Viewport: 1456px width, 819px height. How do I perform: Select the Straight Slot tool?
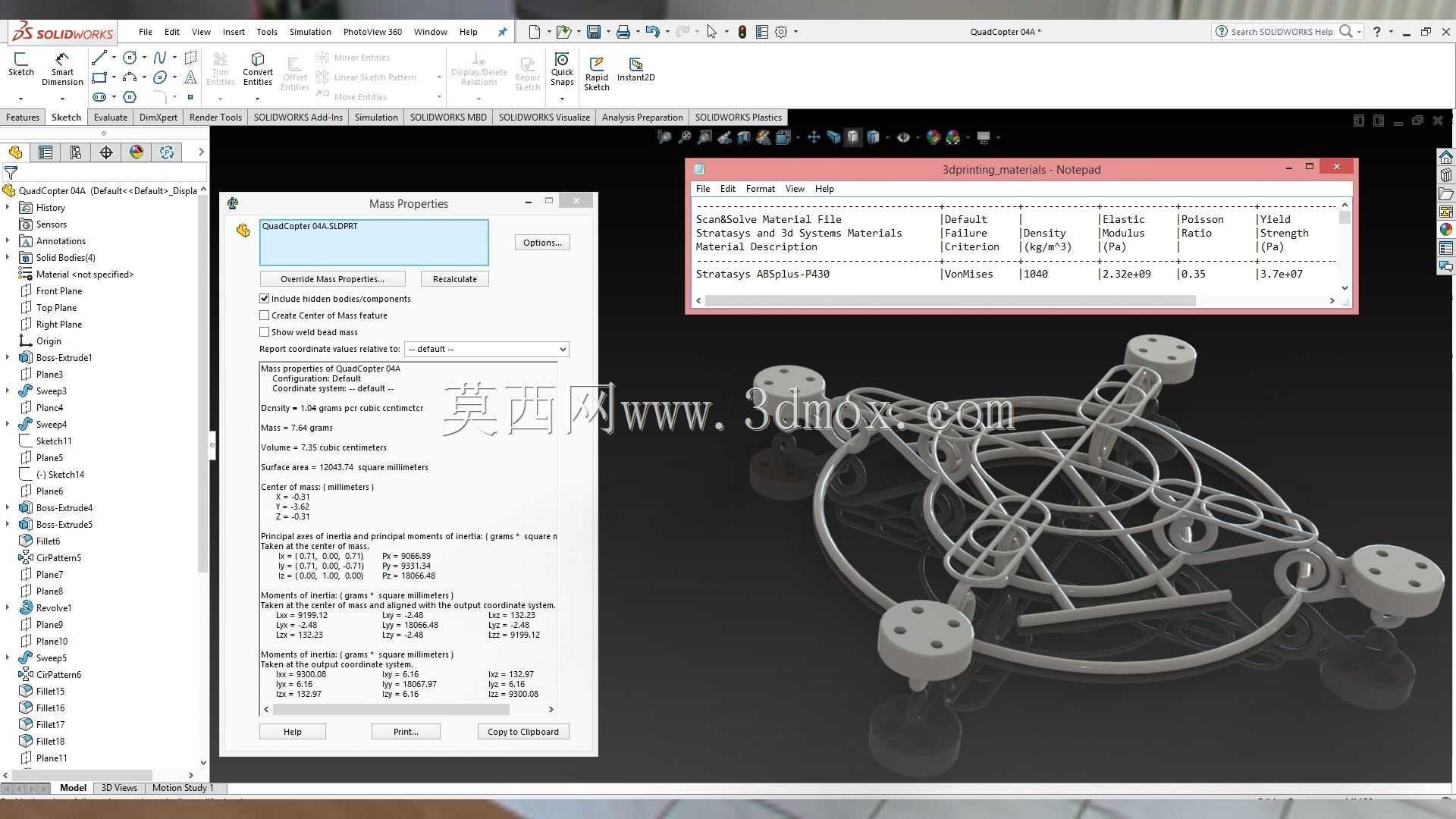(99, 97)
